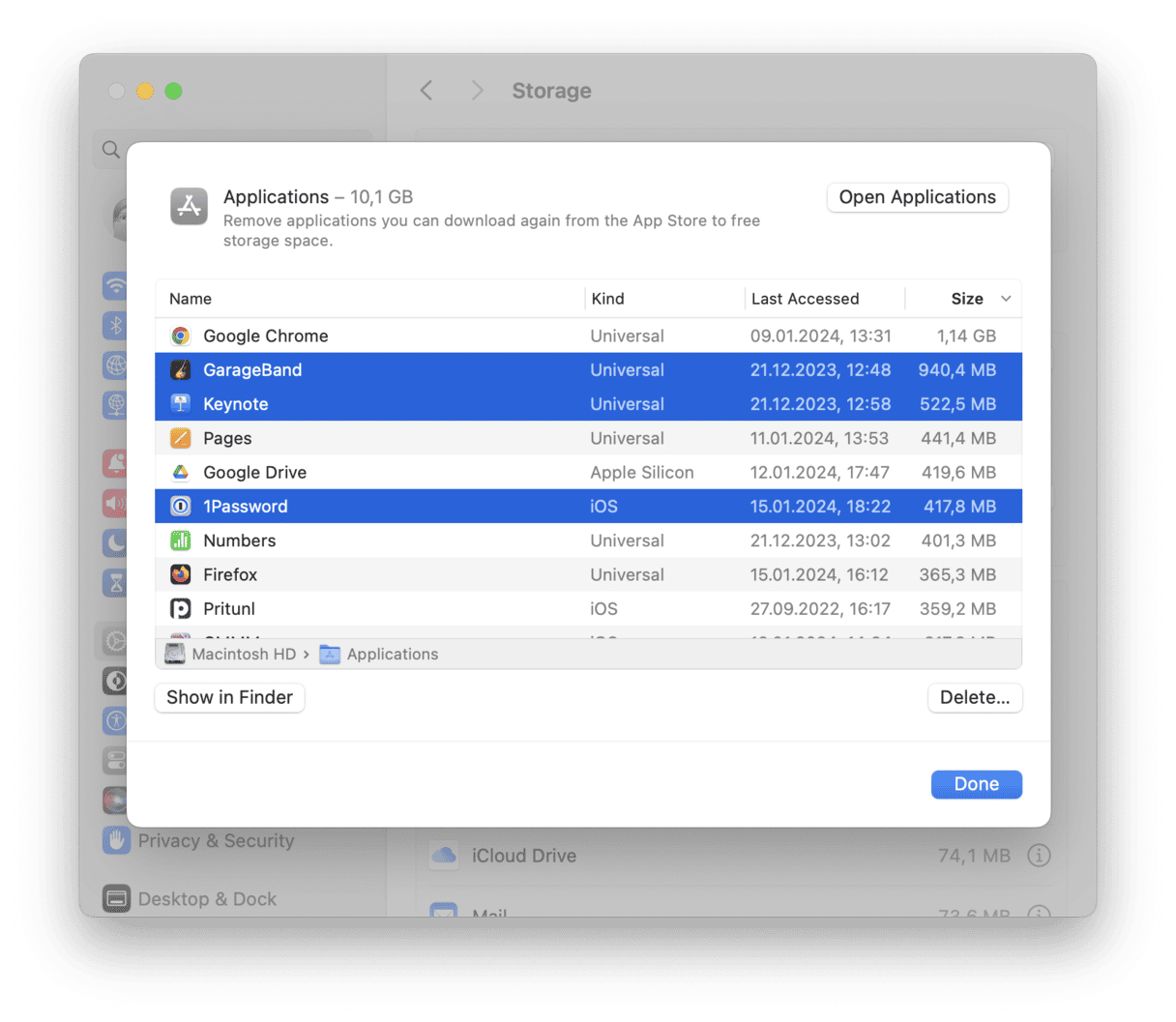Select the Pritunl app icon
Image resolution: width=1176 pixels, height=1022 pixels.
click(x=183, y=608)
